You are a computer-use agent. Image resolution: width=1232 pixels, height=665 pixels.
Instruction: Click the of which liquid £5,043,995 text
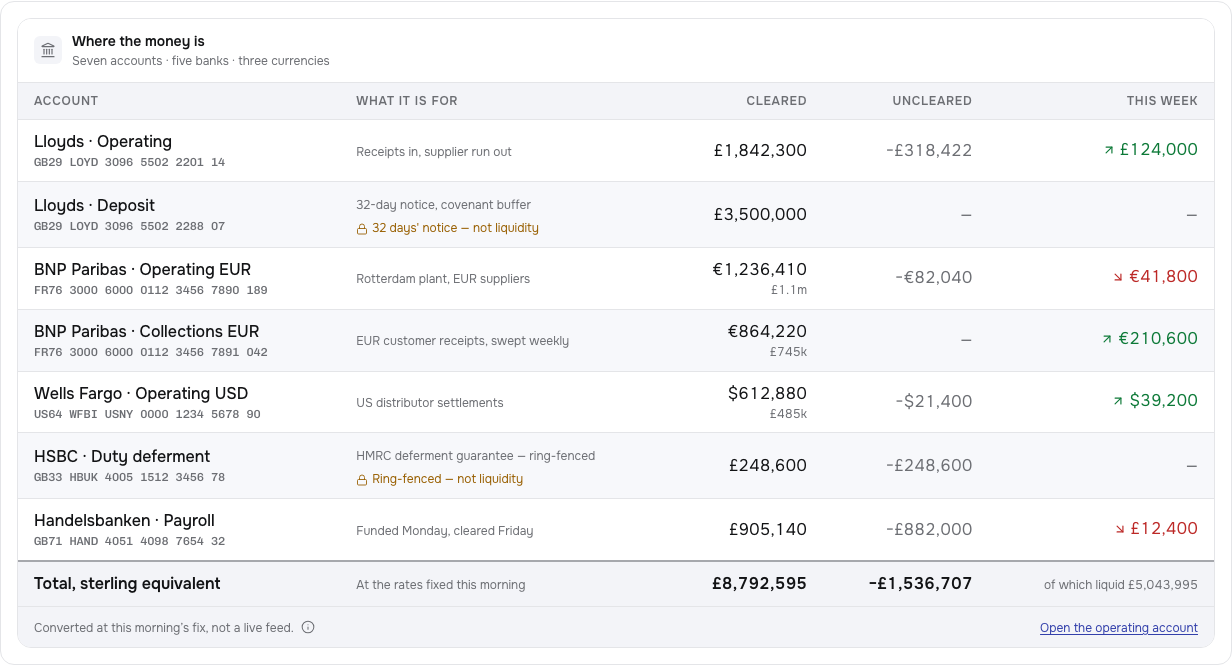tap(1121, 585)
